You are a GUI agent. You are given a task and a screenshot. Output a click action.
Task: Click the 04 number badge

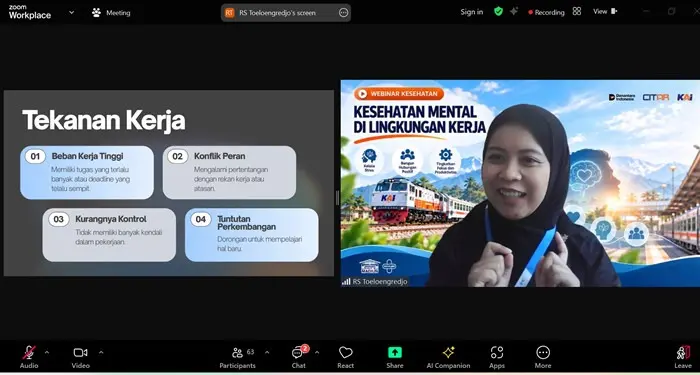click(200, 219)
